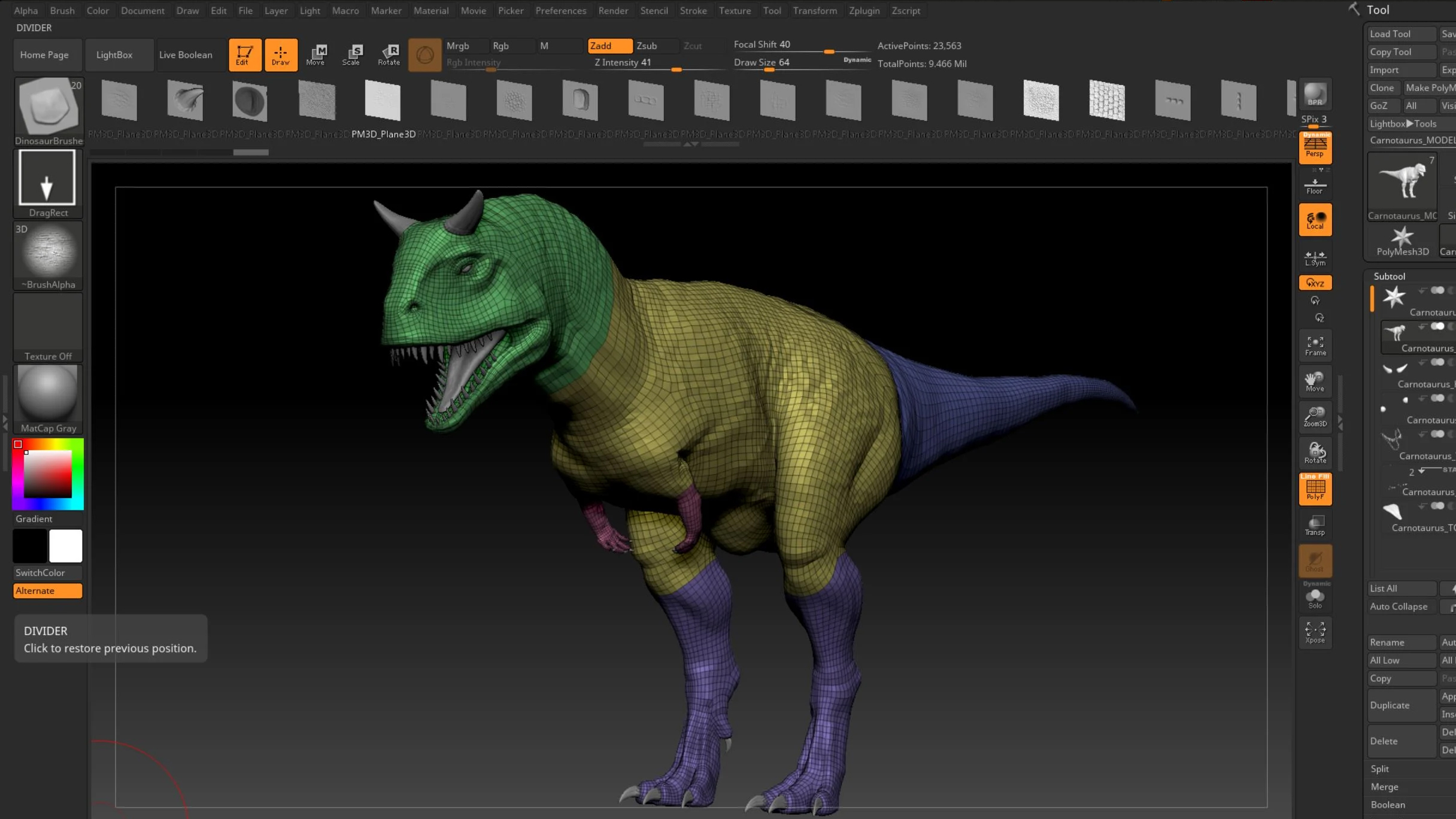
Task: Select the white secondary color swatch
Action: 66,545
